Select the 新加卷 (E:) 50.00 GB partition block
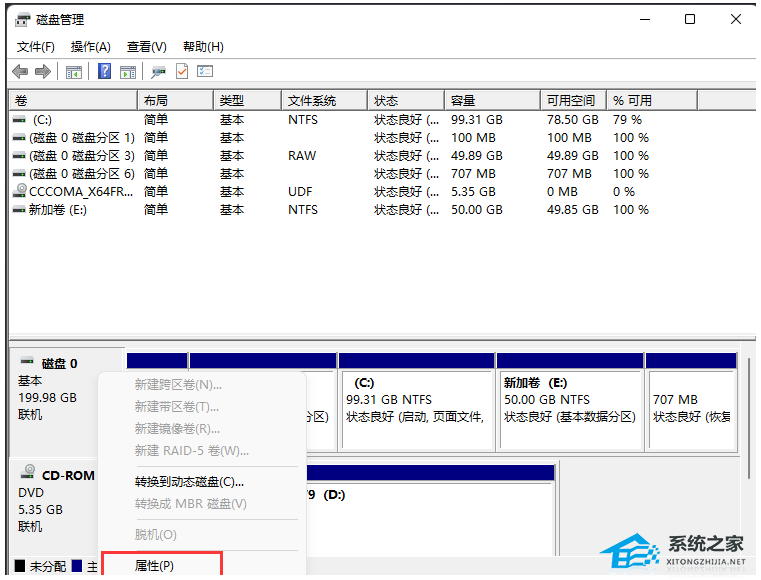 [570, 402]
